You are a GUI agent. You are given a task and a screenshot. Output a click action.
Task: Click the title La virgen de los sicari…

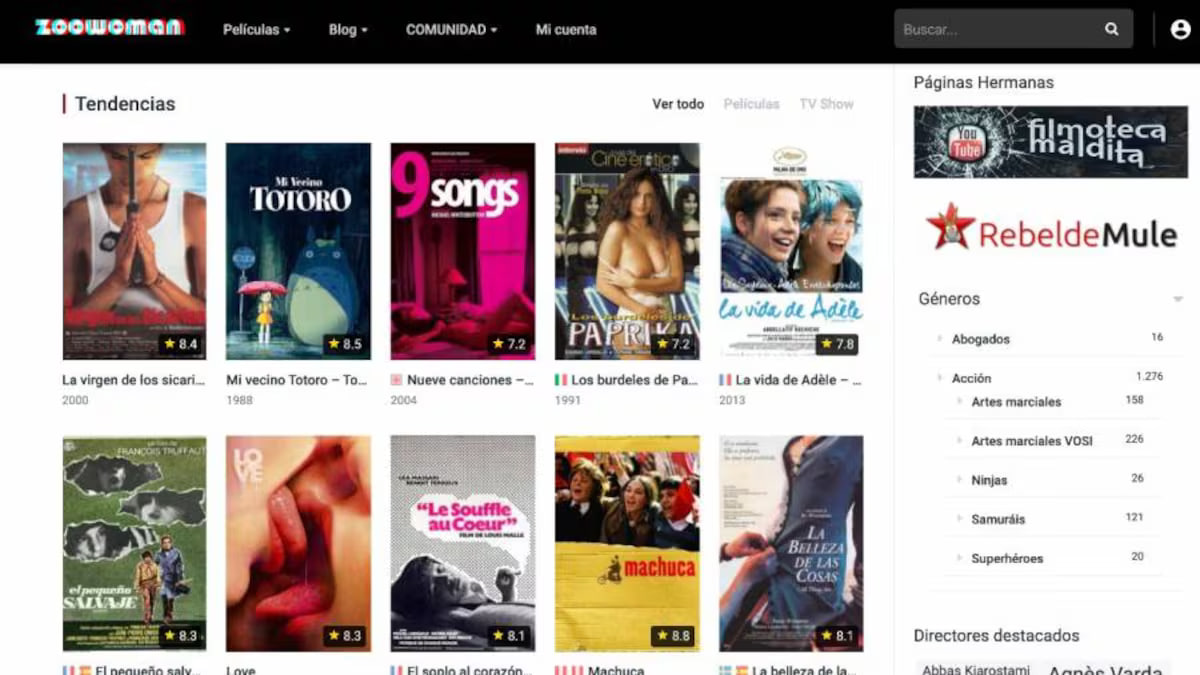tap(134, 380)
